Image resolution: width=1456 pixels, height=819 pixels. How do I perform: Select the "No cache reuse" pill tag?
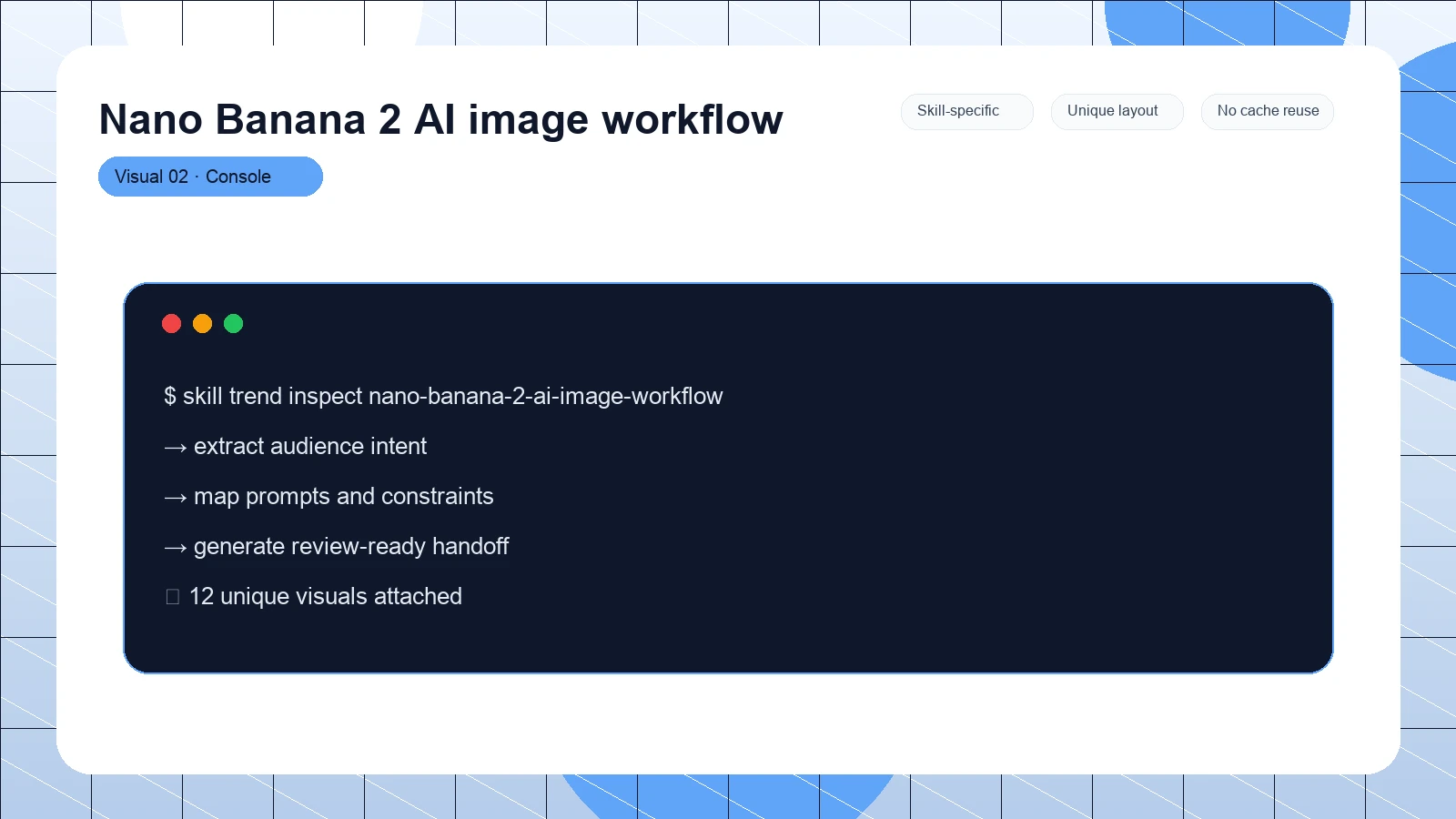[1268, 111]
